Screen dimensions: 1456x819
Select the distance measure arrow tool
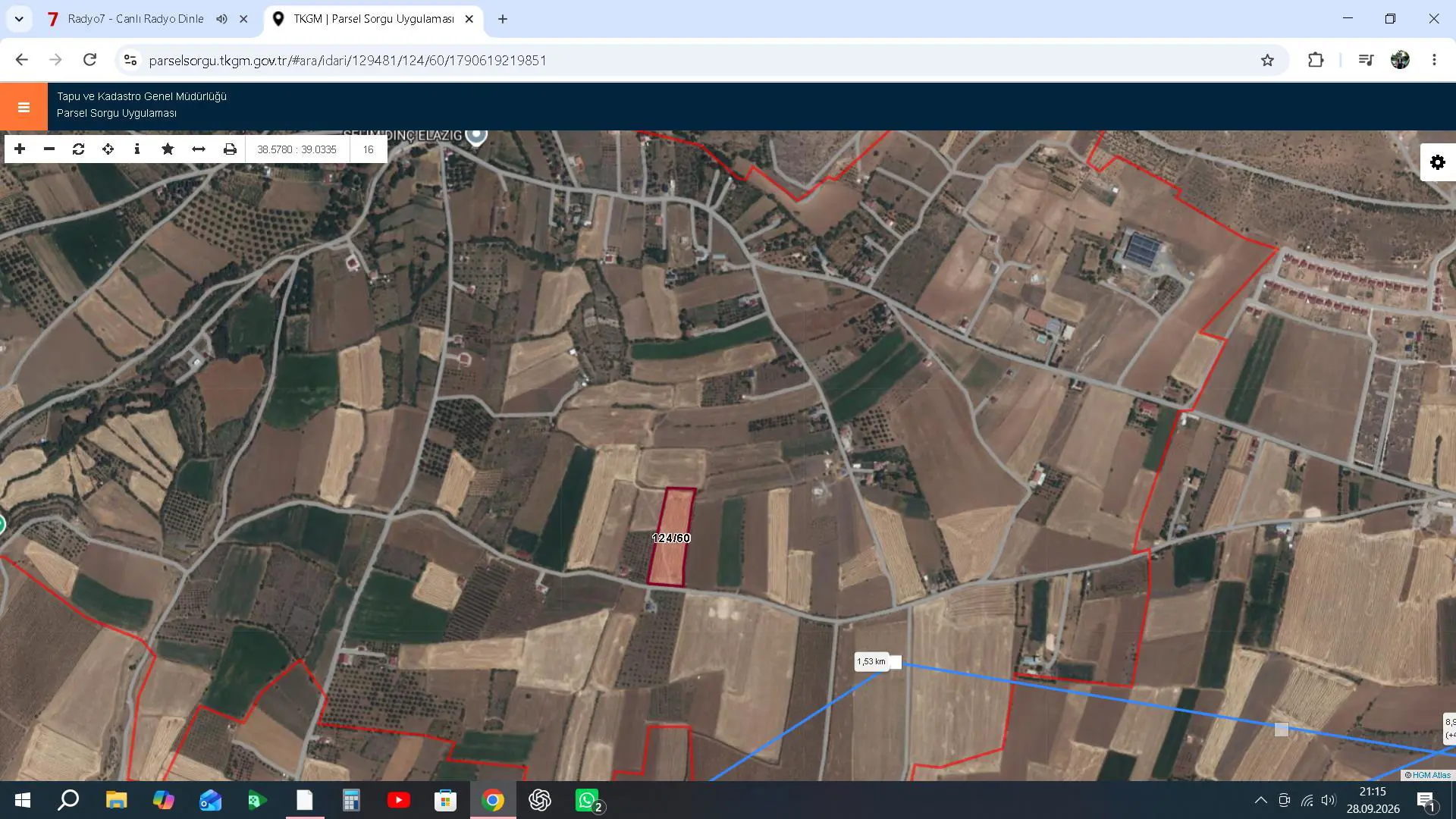199,149
